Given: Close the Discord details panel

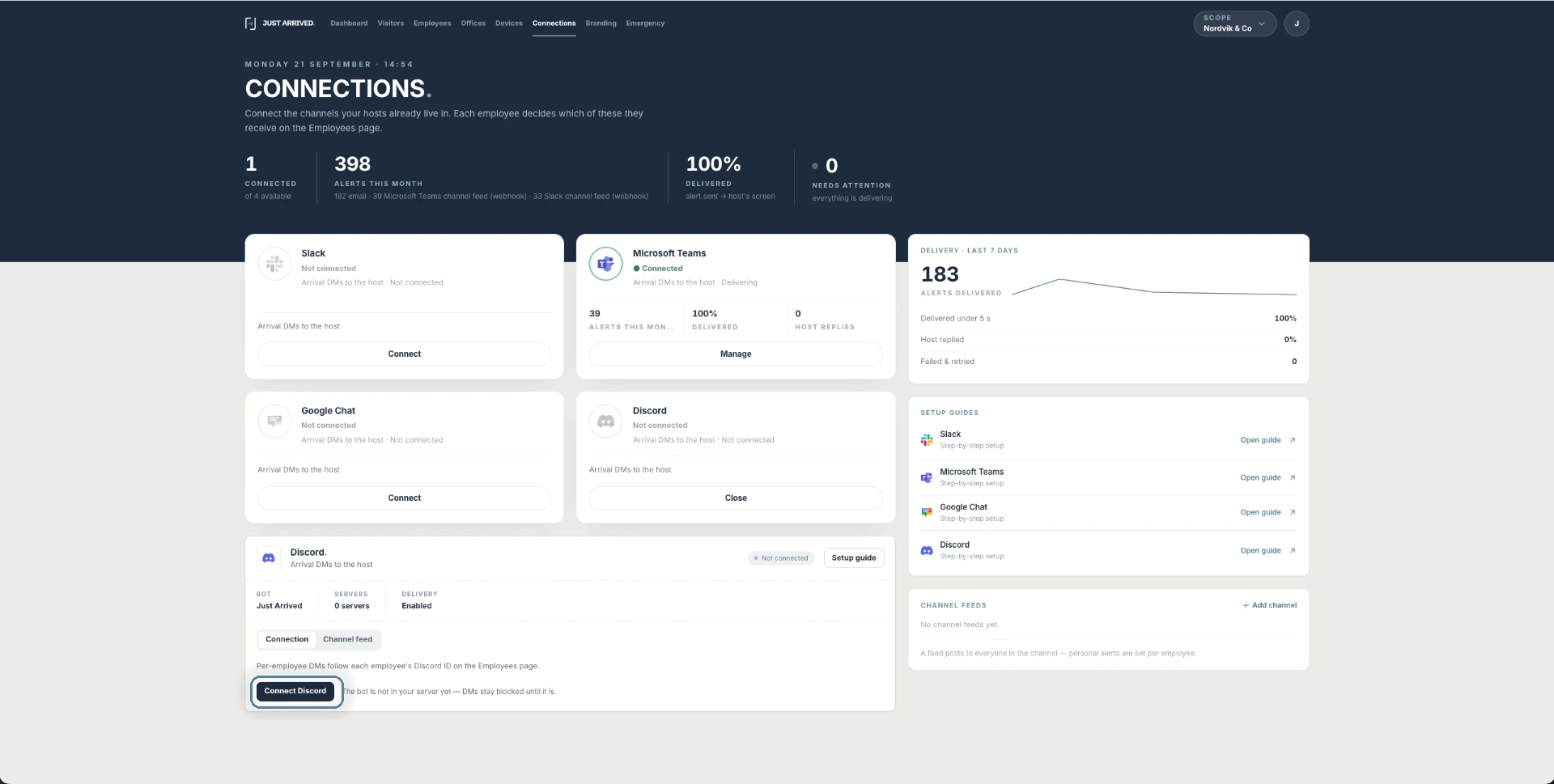Looking at the screenshot, I should pyautogui.click(x=736, y=498).
